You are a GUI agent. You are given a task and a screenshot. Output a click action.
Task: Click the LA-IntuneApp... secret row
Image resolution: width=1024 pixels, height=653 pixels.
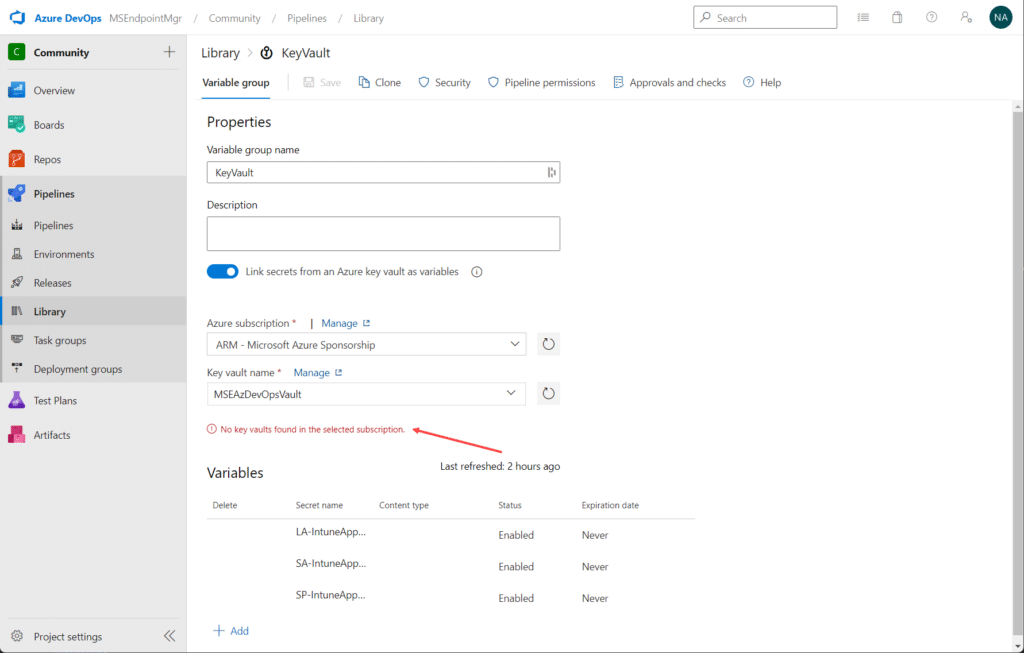451,535
